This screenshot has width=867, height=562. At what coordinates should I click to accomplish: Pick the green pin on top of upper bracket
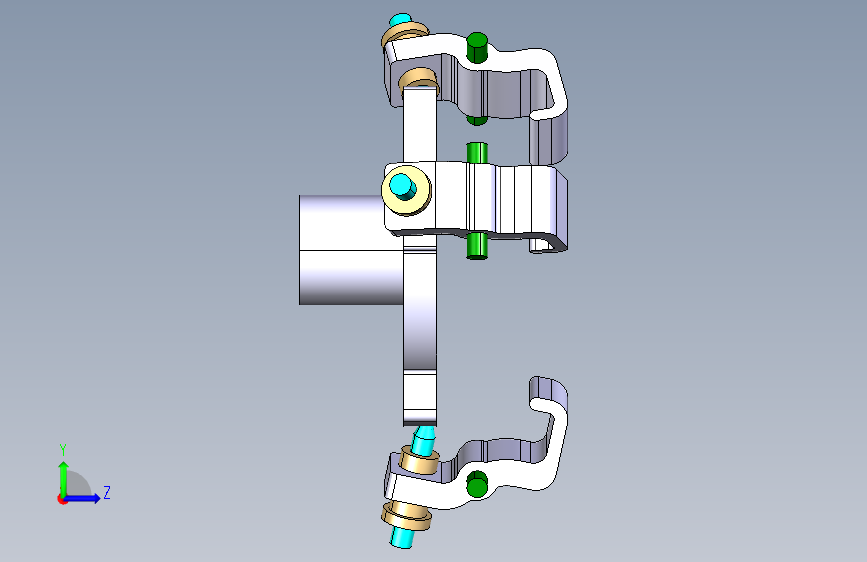[x=477, y=47]
